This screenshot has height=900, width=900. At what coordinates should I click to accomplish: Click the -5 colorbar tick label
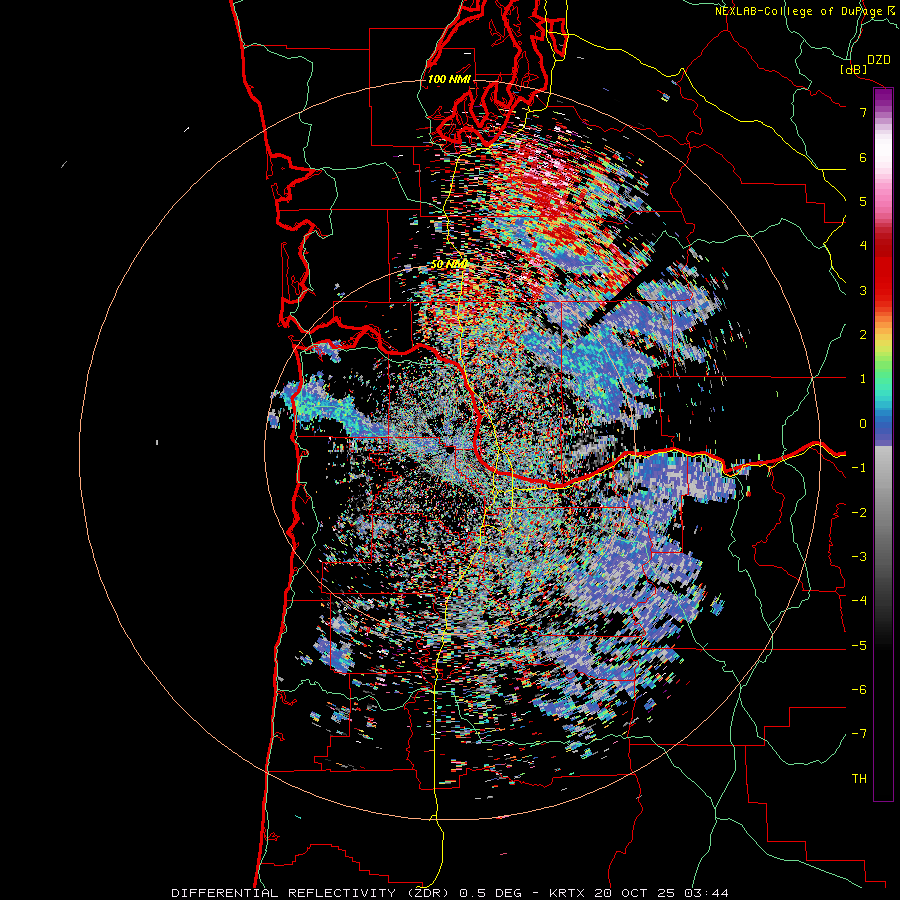859,646
